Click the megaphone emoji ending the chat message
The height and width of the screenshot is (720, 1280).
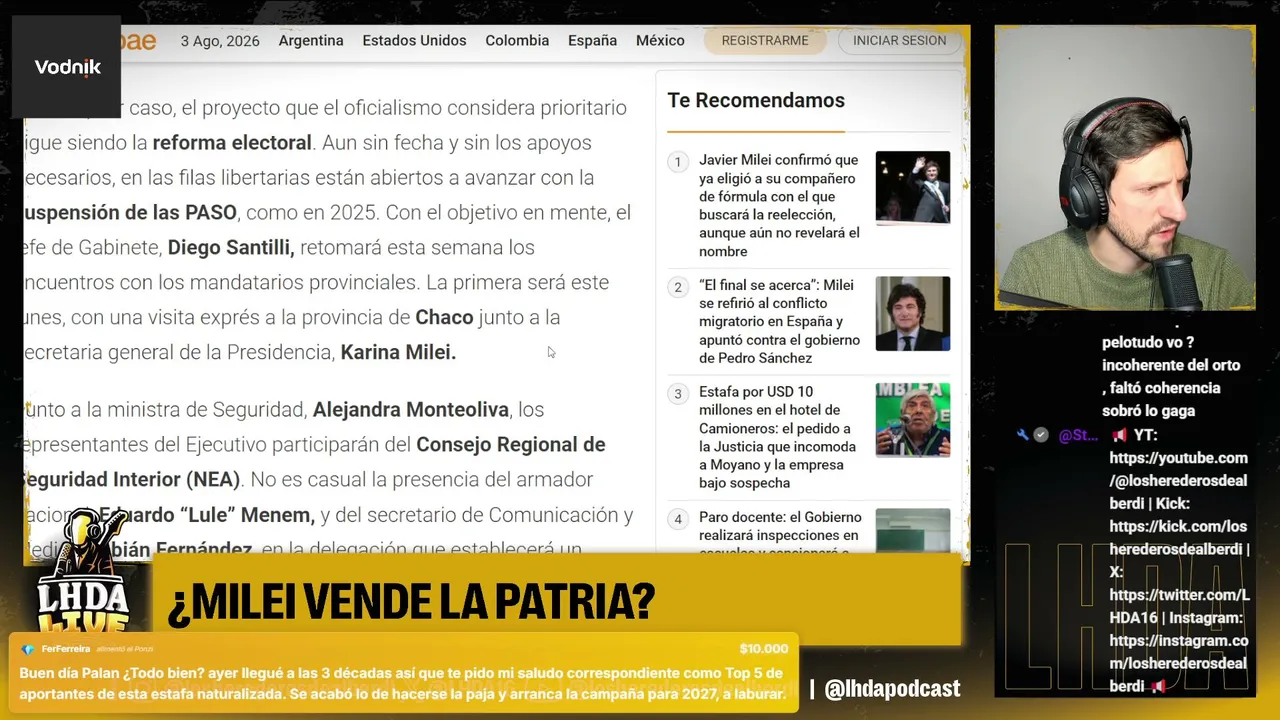[x=1158, y=687]
